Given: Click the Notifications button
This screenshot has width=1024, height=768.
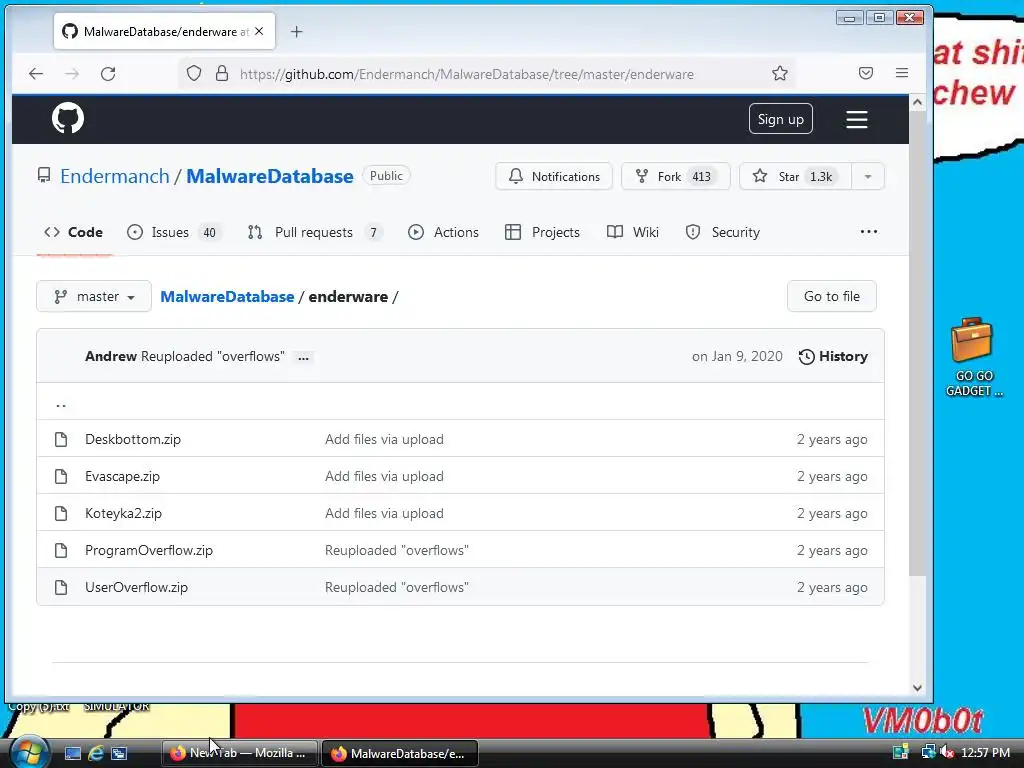Looking at the screenshot, I should pyautogui.click(x=554, y=176).
